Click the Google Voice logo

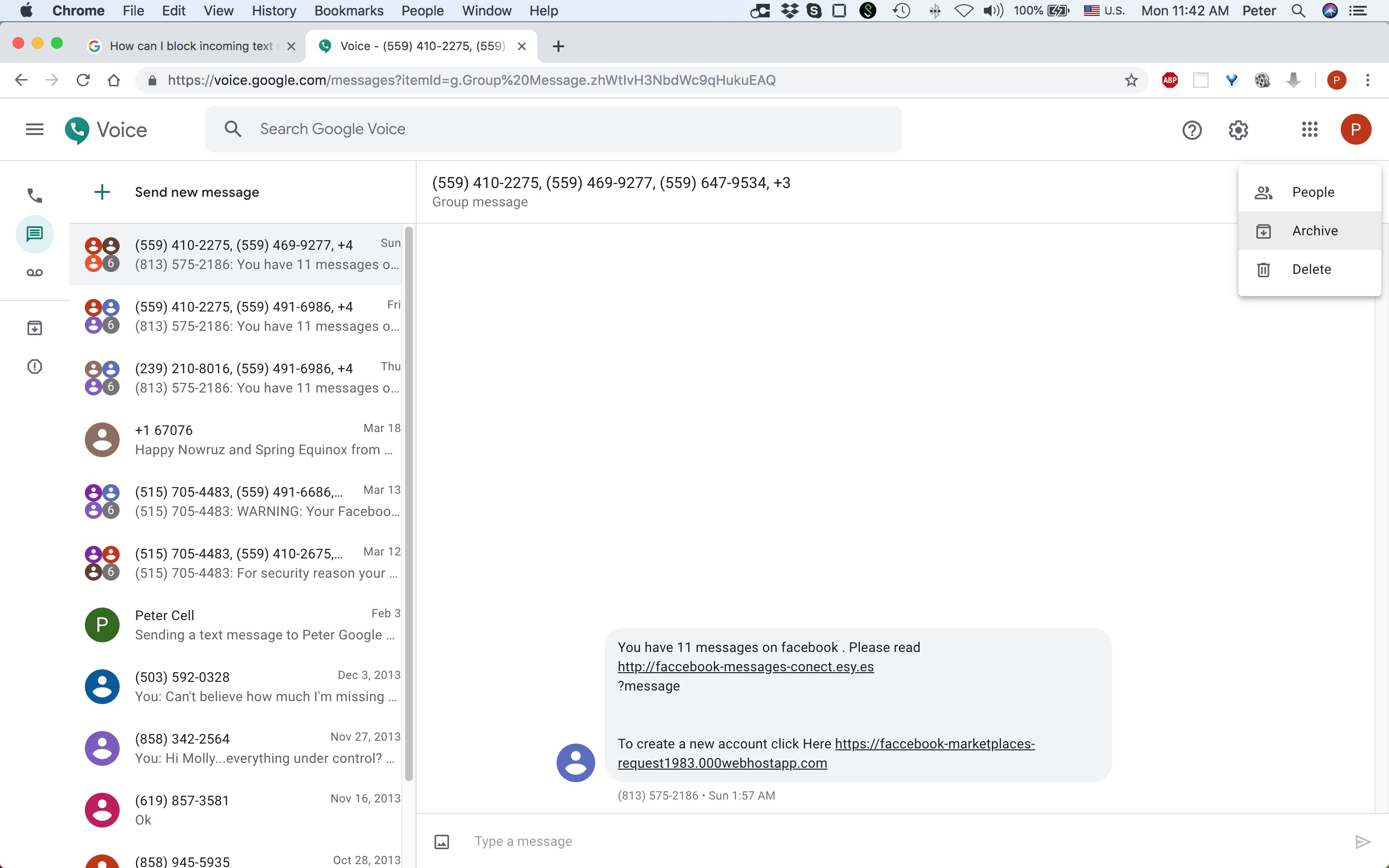pyautogui.click(x=106, y=130)
